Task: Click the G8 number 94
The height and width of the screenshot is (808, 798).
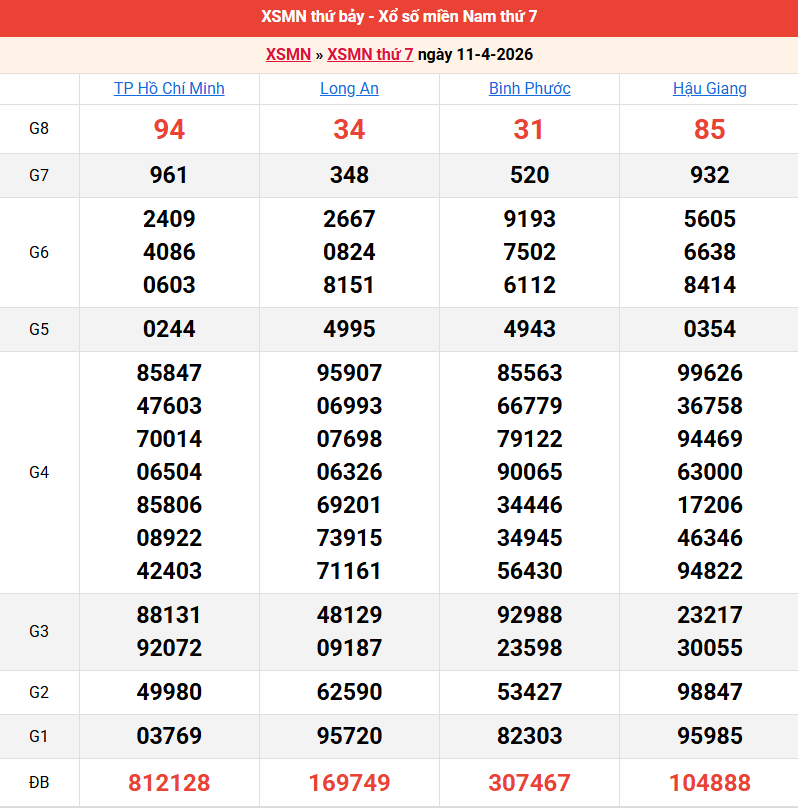Action: pyautogui.click(x=169, y=129)
